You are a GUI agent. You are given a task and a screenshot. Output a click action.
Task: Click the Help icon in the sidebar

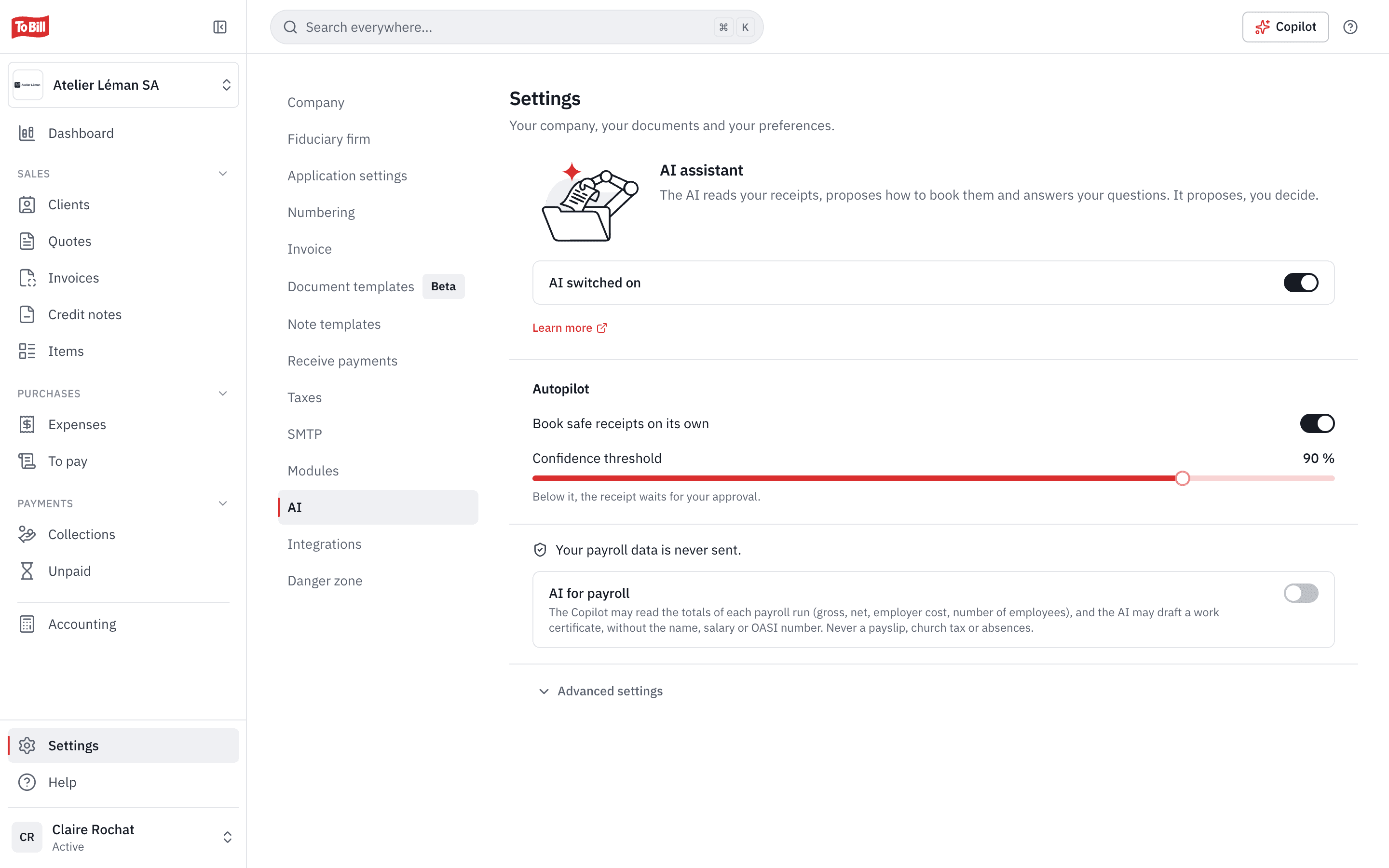[x=27, y=782]
